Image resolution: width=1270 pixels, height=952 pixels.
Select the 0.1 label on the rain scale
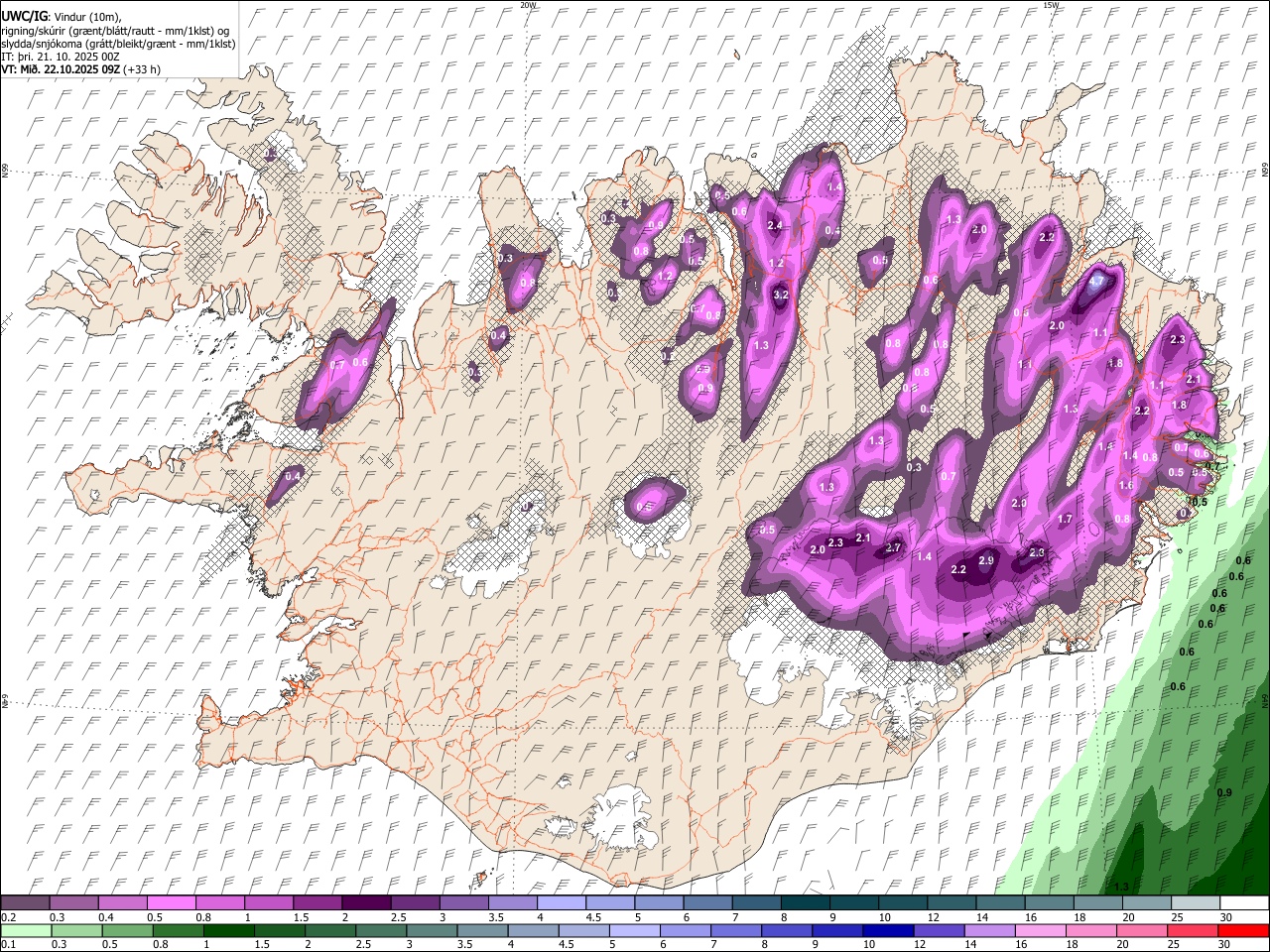[x=8, y=945]
